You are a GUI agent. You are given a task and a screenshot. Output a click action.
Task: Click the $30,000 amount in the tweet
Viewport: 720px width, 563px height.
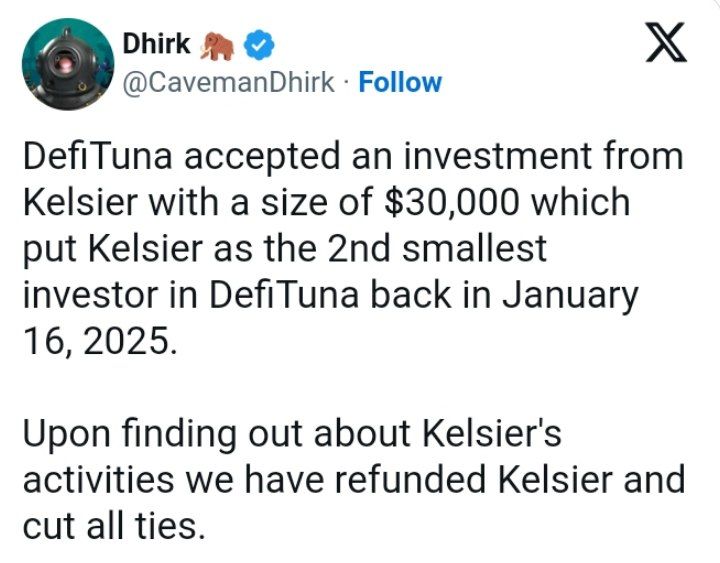(452, 202)
